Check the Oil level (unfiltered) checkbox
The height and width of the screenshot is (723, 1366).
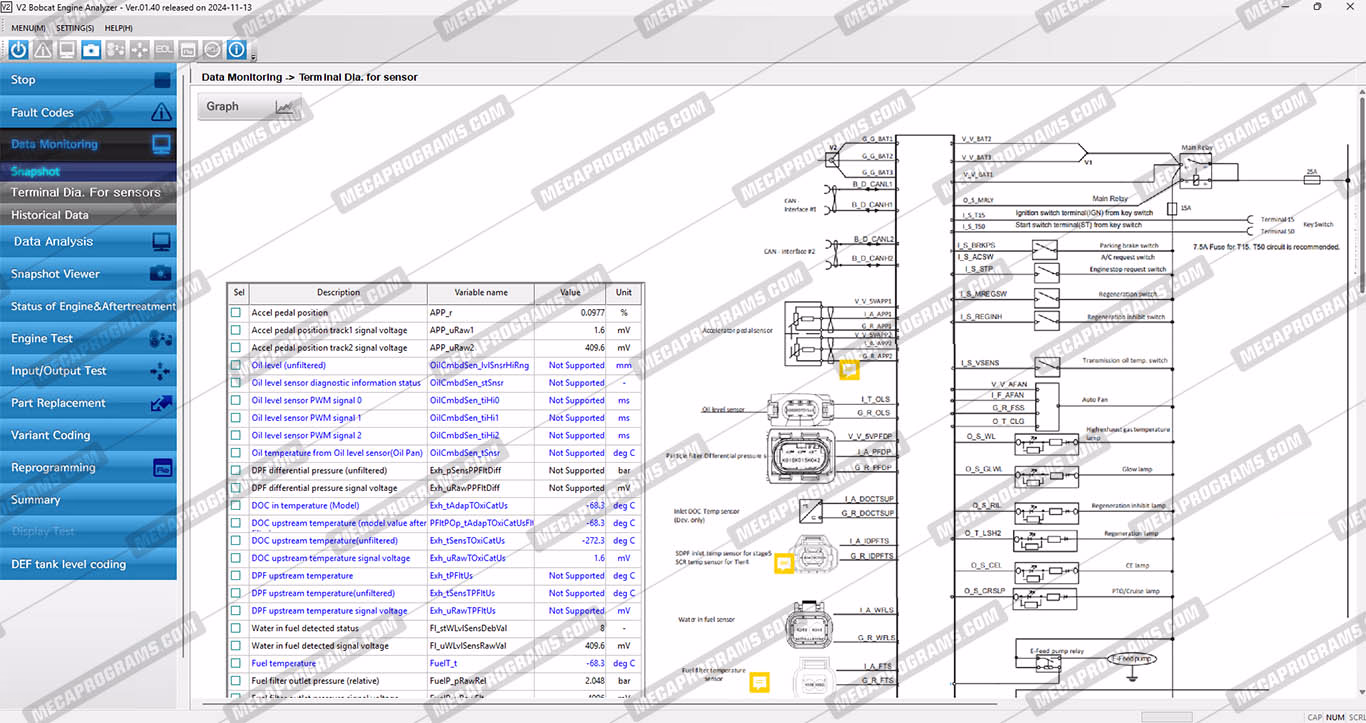[237, 365]
